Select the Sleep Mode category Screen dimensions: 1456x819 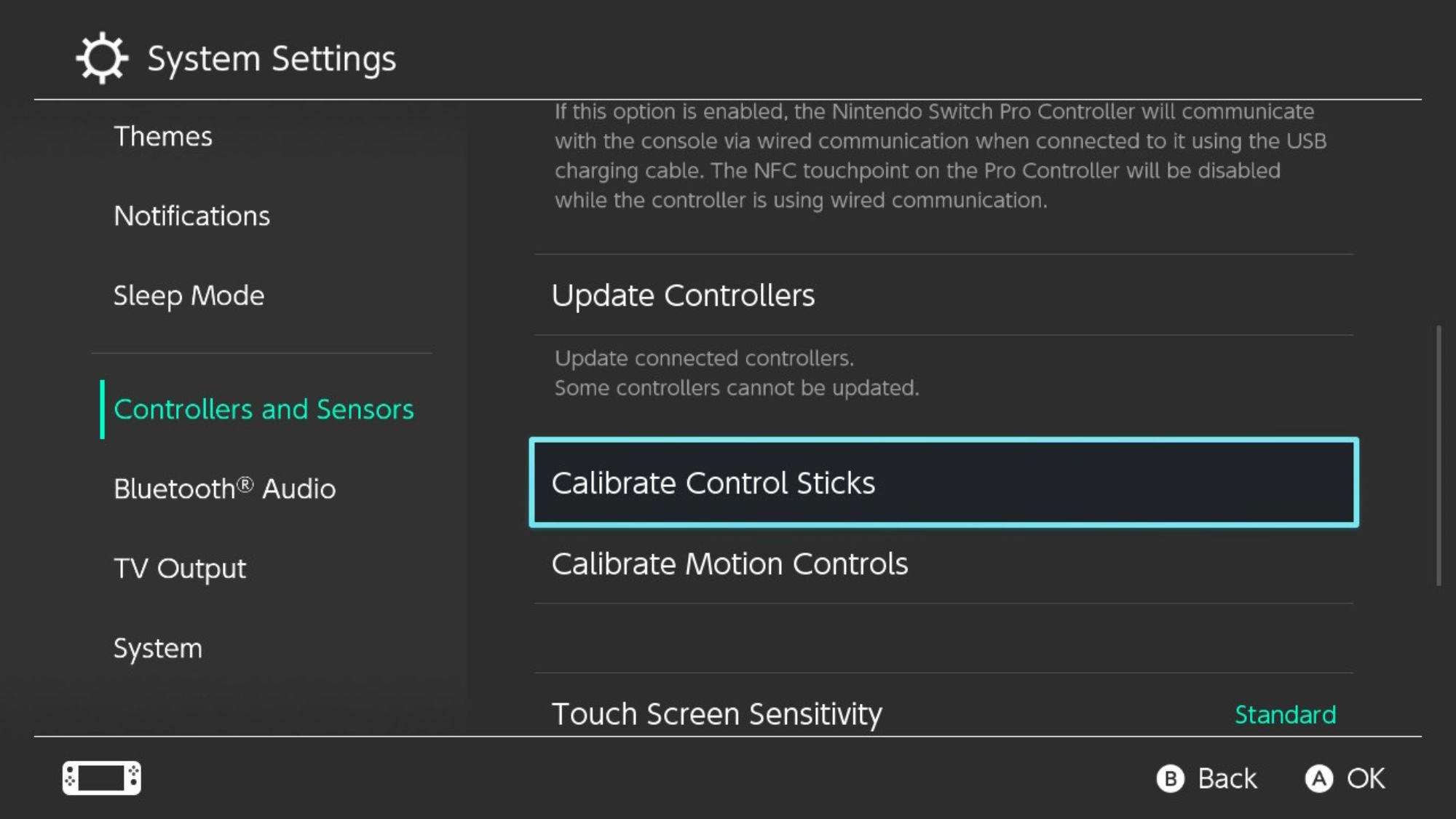[189, 296]
